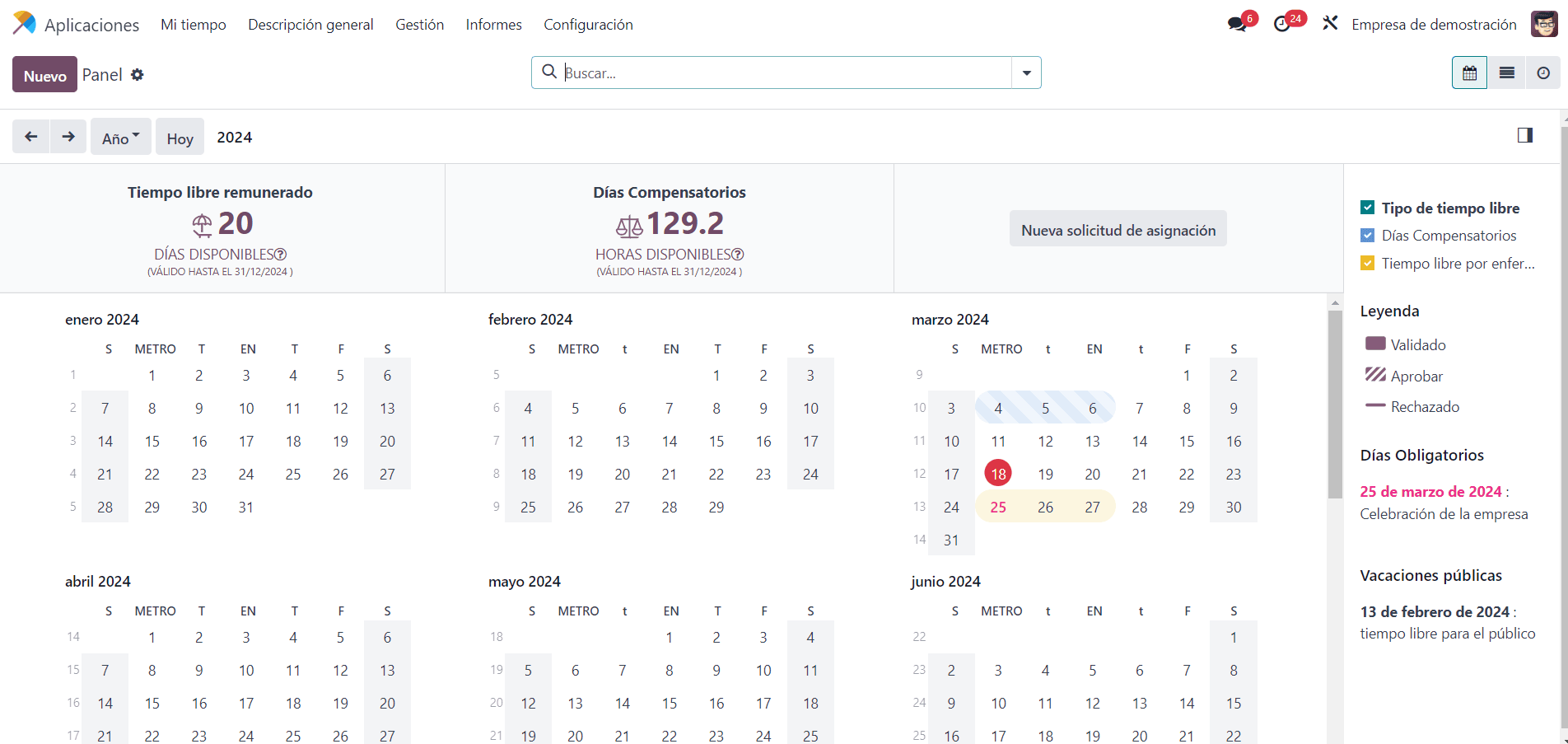Toggle the Tipo de tiempo libre checkbox
1568x744 pixels.
coord(1368,208)
